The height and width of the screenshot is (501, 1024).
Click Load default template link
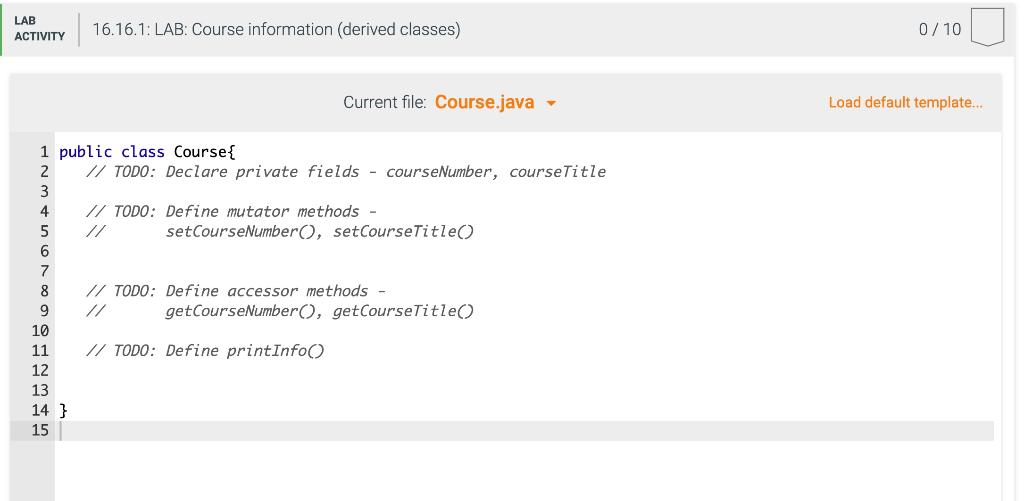click(x=905, y=103)
